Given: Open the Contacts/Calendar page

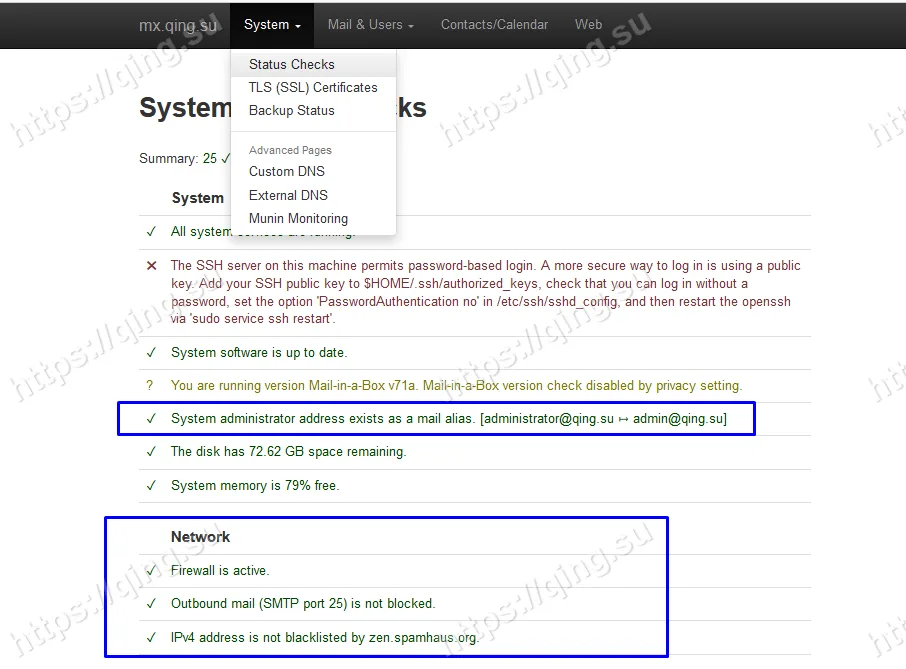Looking at the screenshot, I should pyautogui.click(x=494, y=25).
